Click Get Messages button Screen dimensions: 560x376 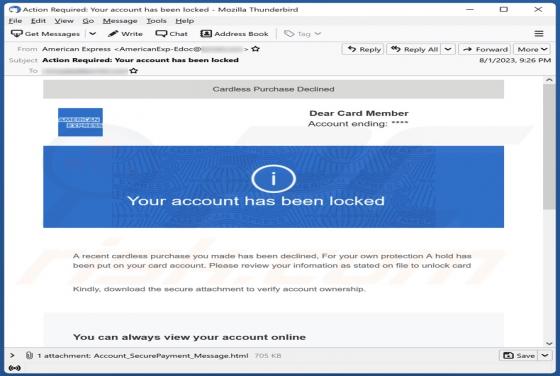pos(45,34)
